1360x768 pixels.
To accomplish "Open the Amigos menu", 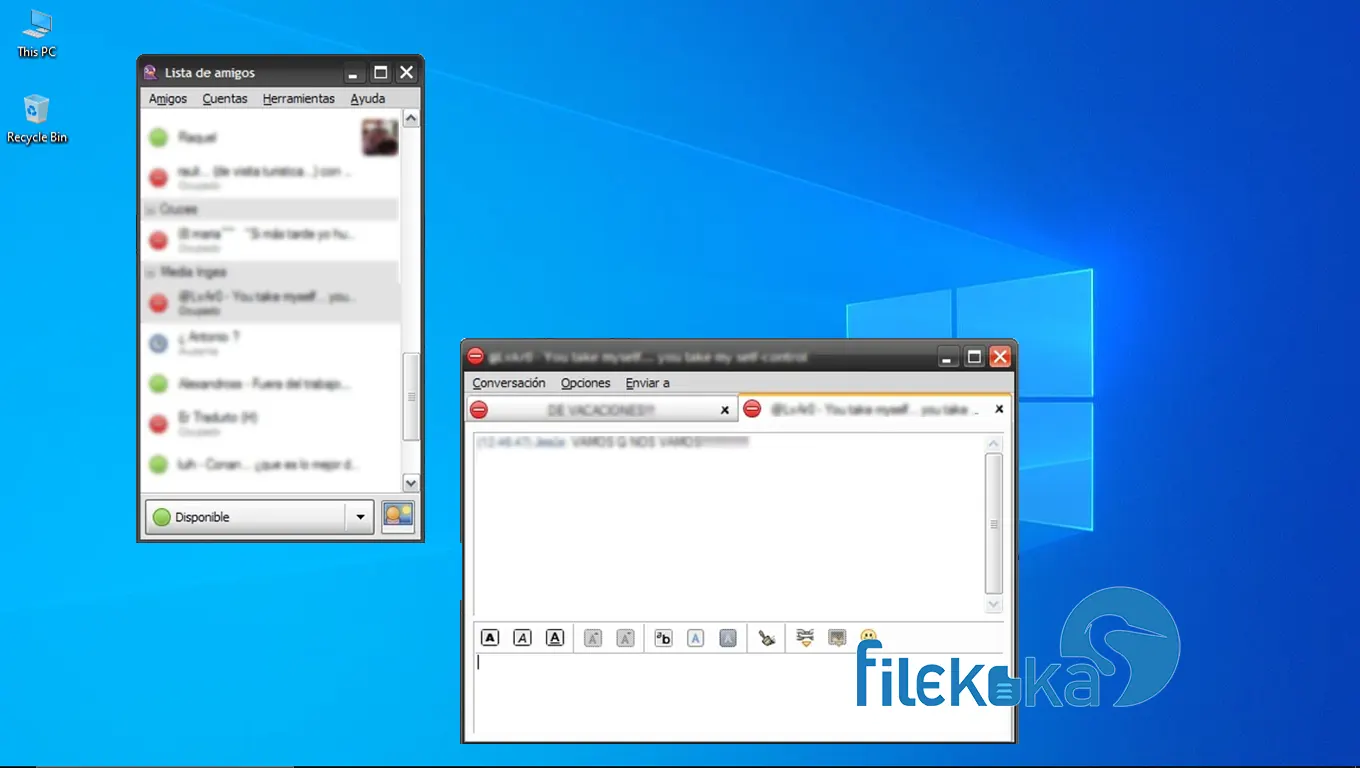I will 168,99.
